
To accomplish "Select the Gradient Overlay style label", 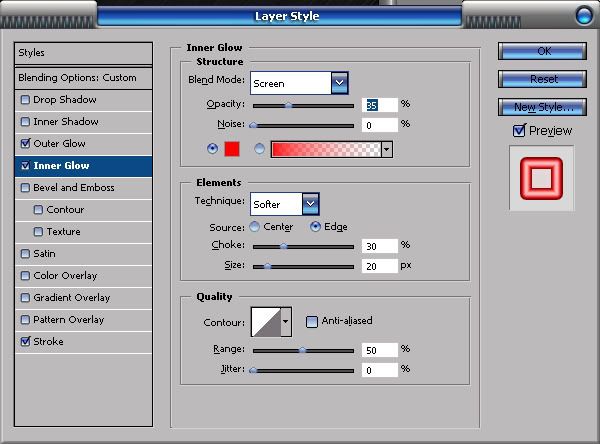I will pyautogui.click(x=72, y=298).
